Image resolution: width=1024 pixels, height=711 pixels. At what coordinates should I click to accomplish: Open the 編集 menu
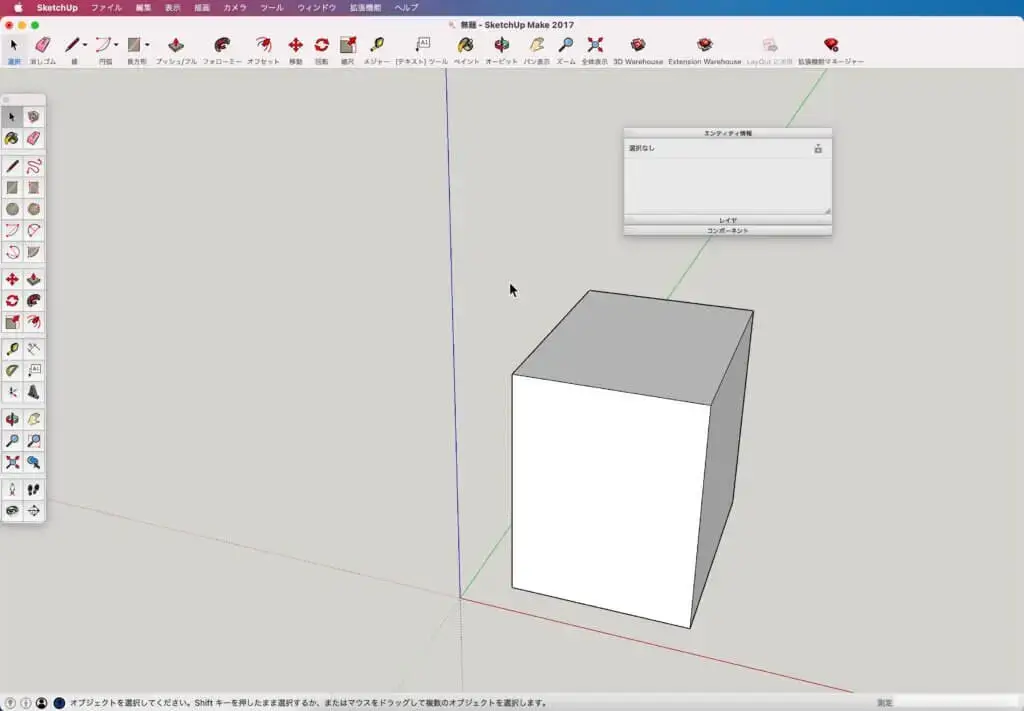tap(143, 8)
